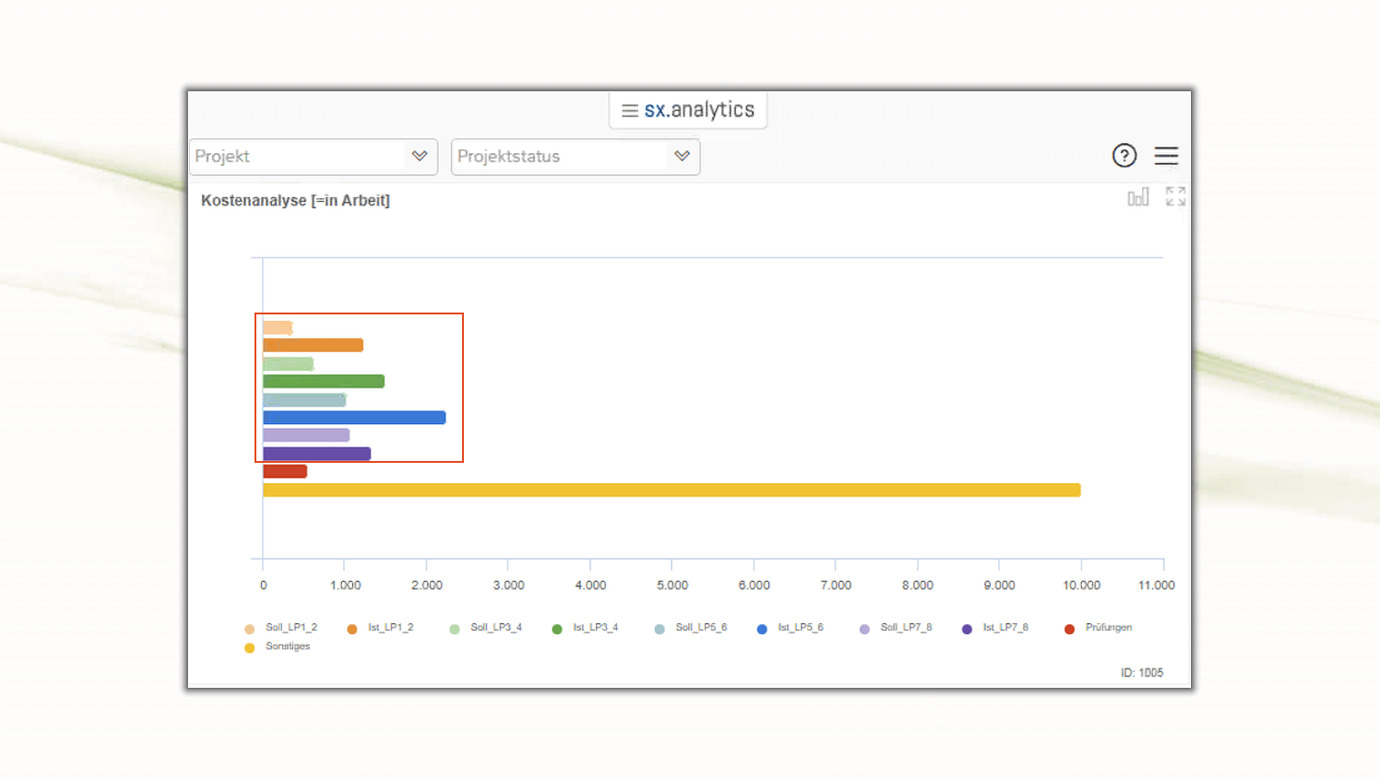Expand the Projektstatus dropdown
1380x780 pixels.
(x=682, y=156)
